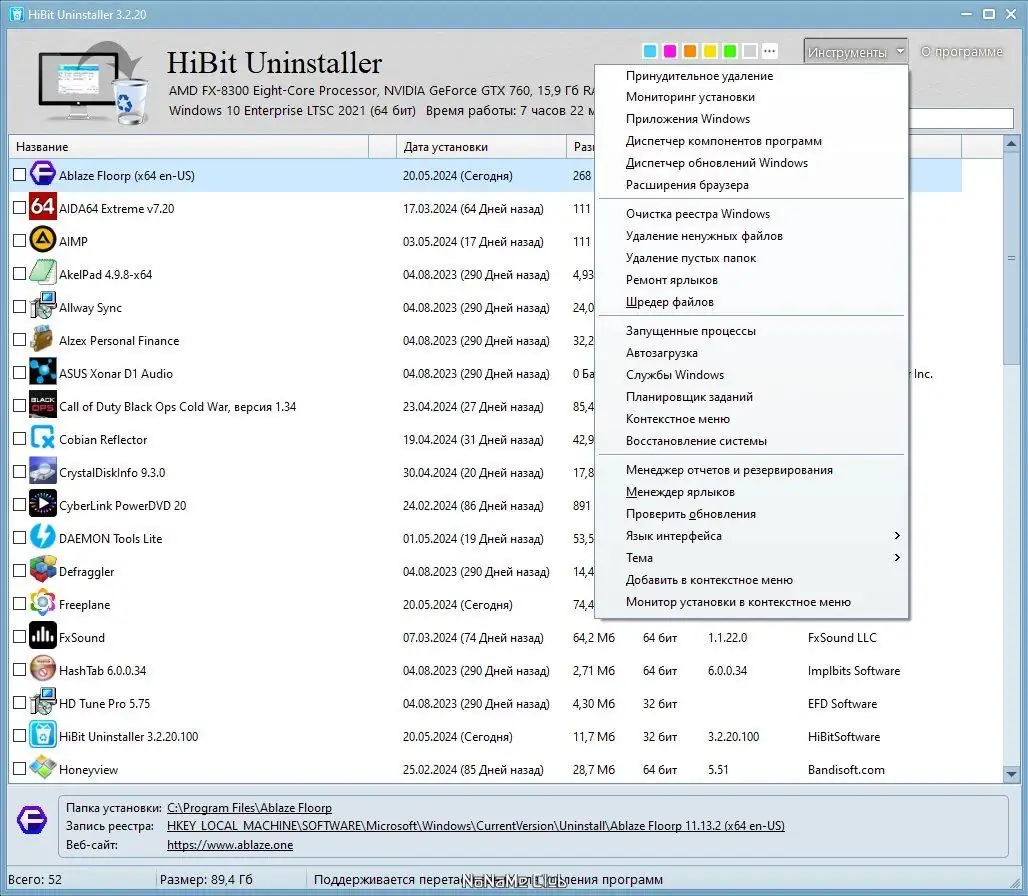This screenshot has height=896, width=1028.
Task: Click the FxSound icon
Action: 43,636
